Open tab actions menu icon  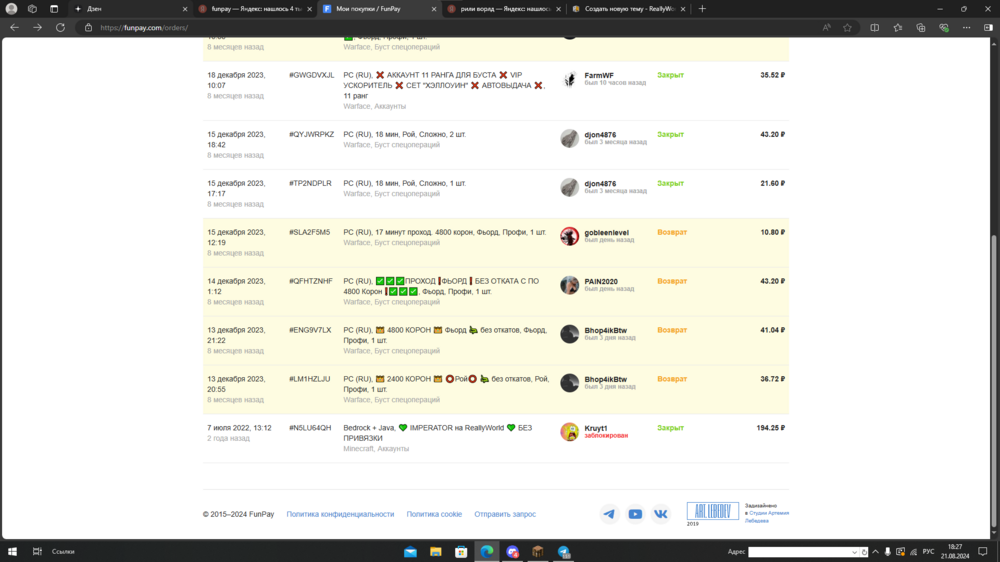[54, 9]
